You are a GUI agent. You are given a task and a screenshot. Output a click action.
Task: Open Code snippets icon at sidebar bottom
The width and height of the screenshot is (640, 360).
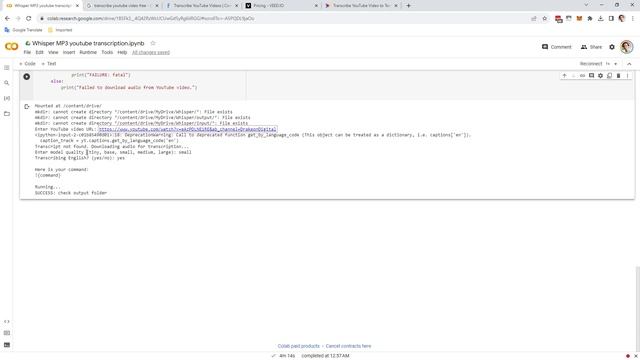[x=7, y=322]
